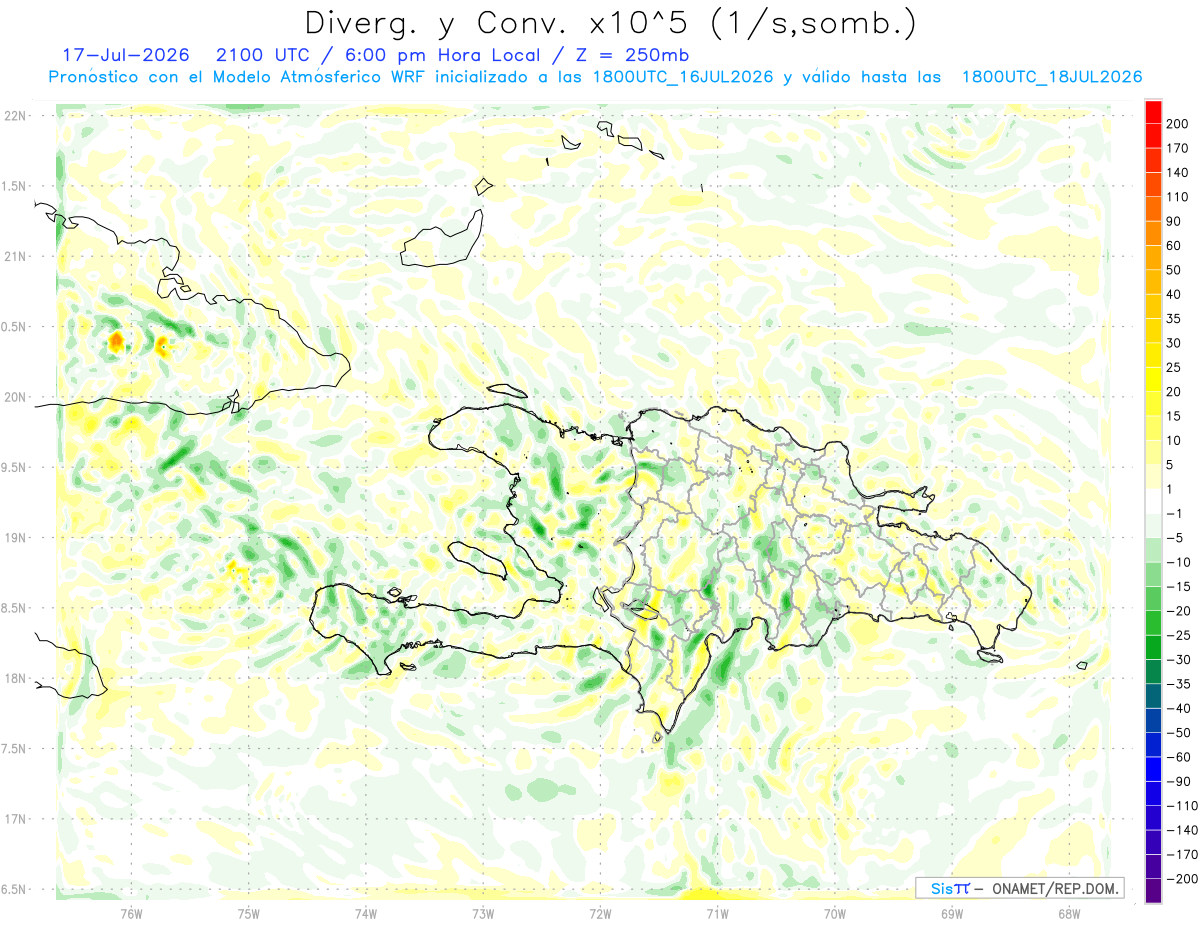Screen dimensions: 1200x927
Task: Click the '22N' latitude label
Action: (14, 116)
